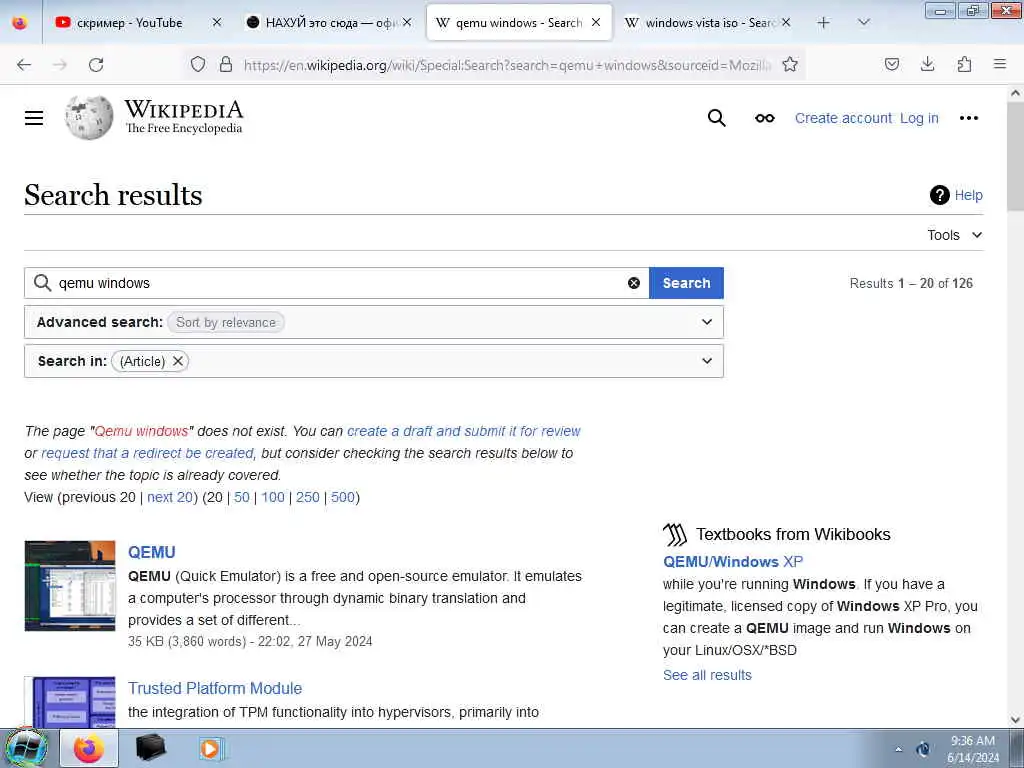Switch to НАХУЙ это сюда tab
The image size is (1024, 768).
point(320,22)
